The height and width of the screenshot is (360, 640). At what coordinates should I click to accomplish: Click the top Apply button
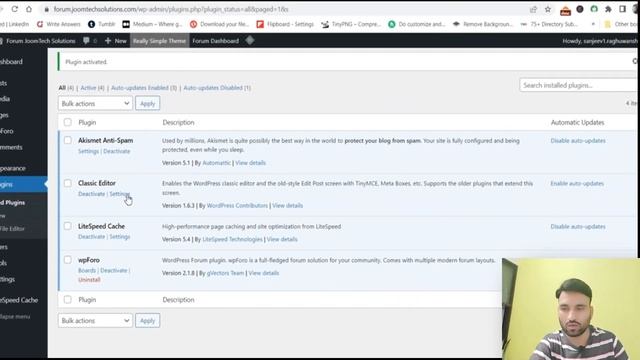(148, 103)
